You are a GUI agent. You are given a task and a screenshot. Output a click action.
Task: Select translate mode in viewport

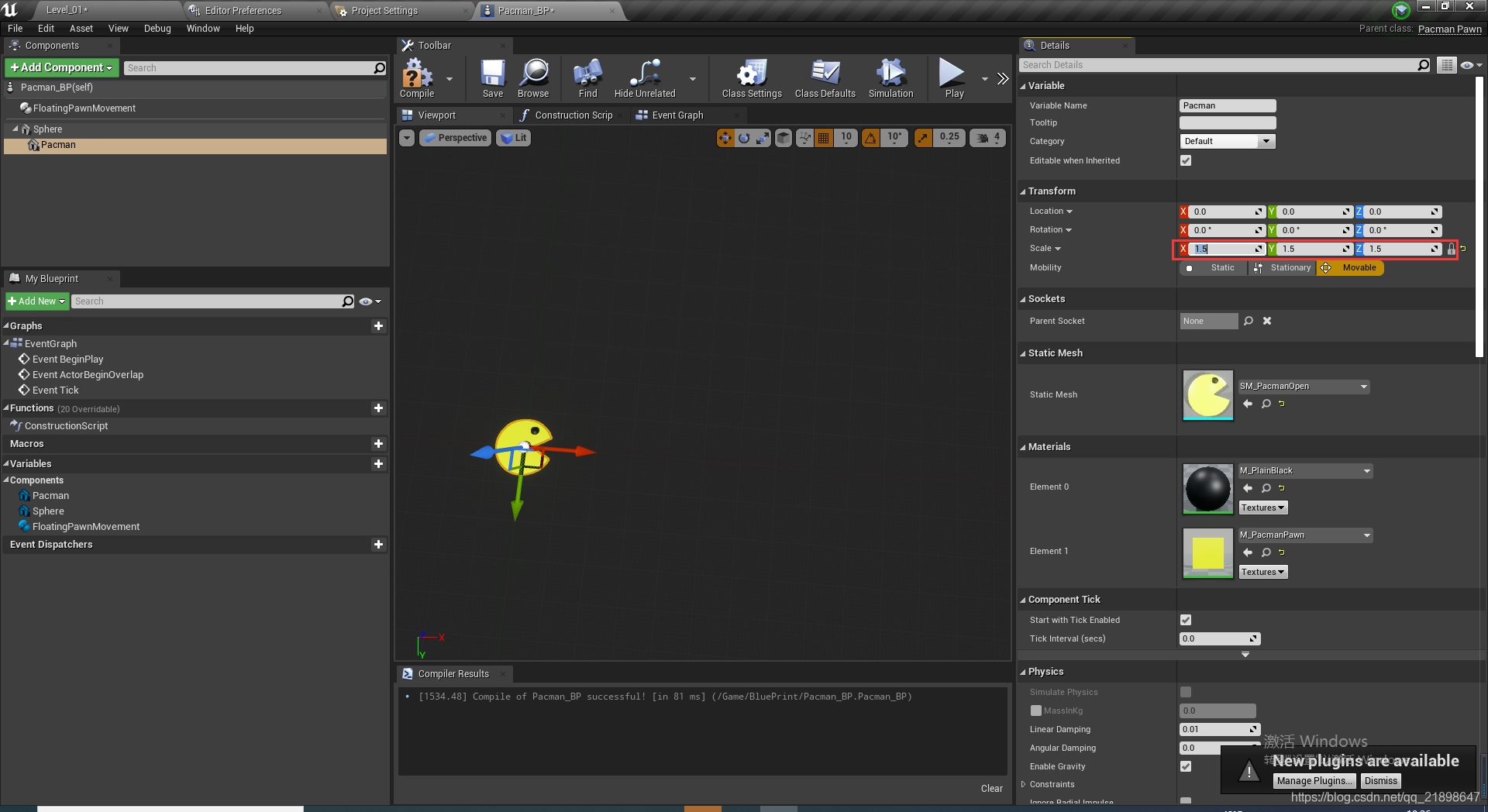coord(725,138)
